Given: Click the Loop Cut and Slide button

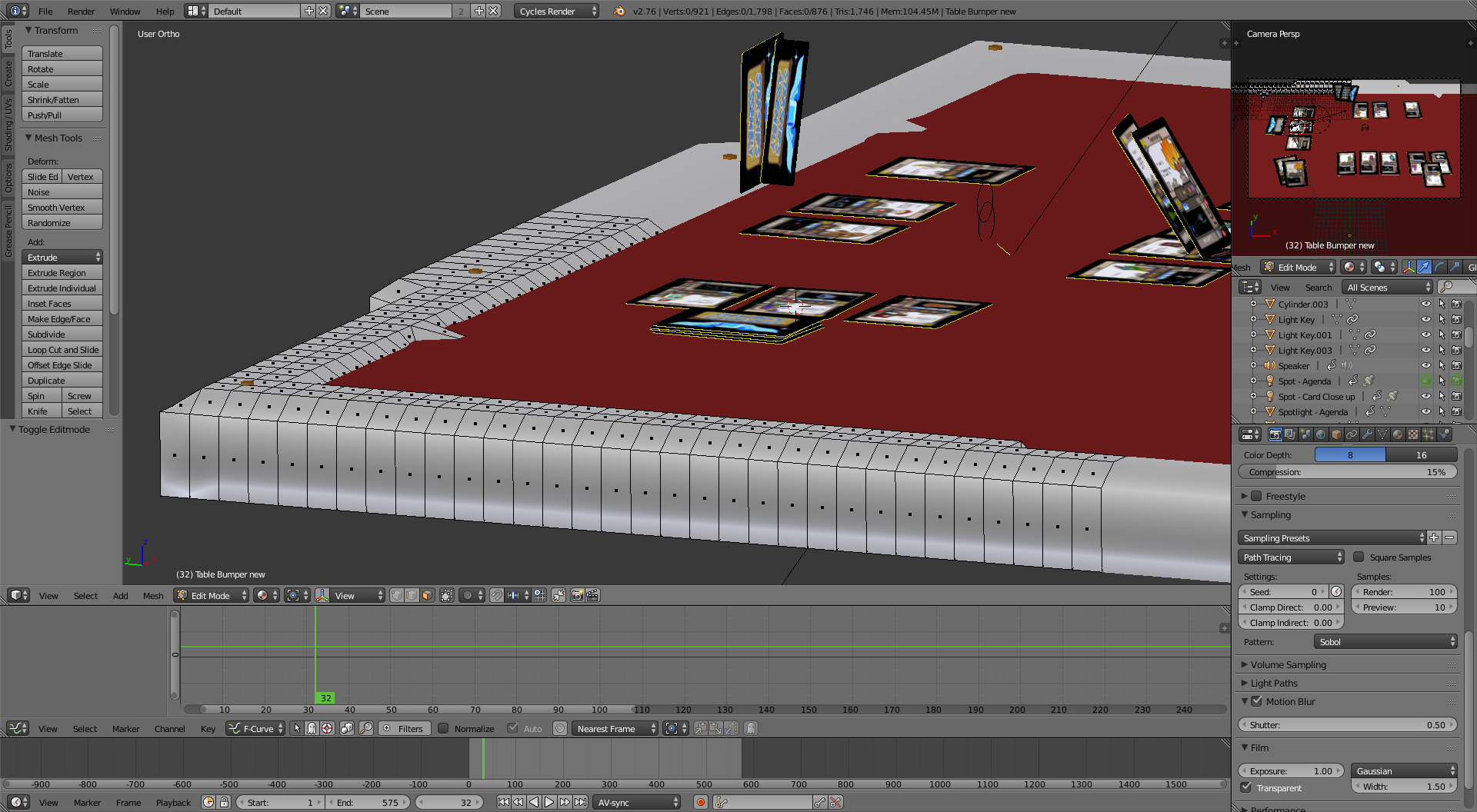Looking at the screenshot, I should (62, 349).
